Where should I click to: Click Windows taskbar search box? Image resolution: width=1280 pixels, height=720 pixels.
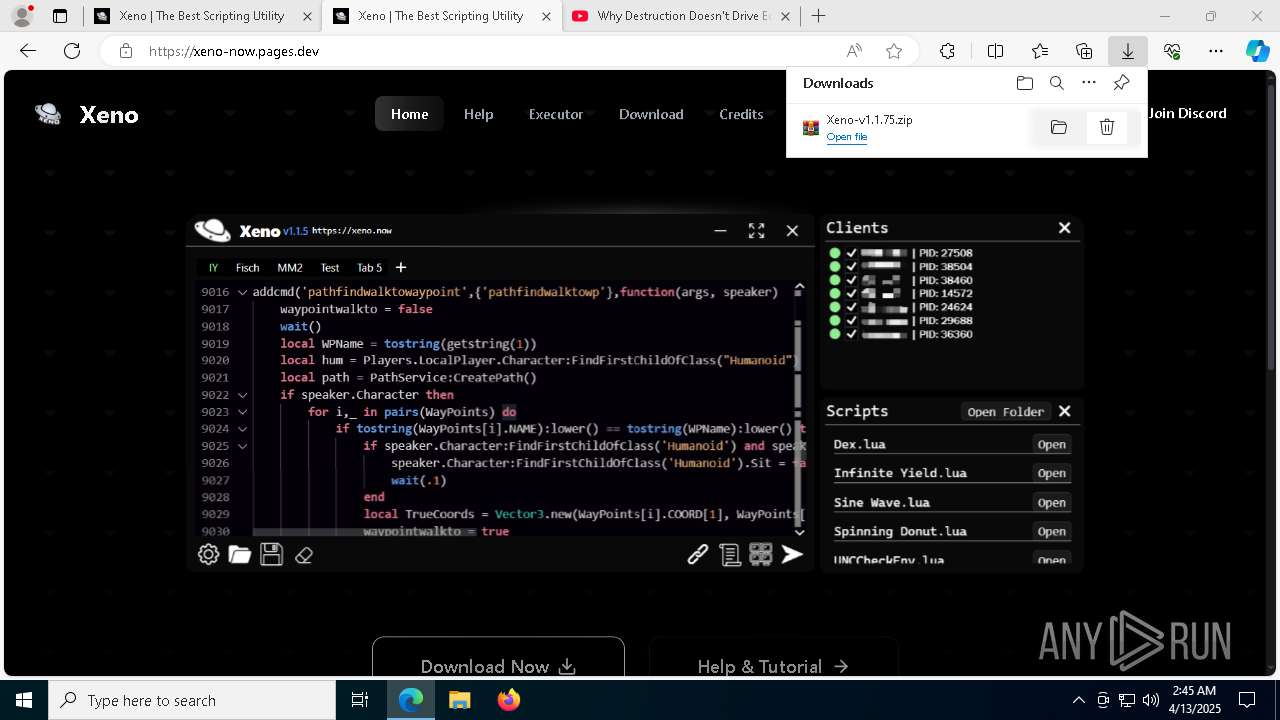click(192, 700)
